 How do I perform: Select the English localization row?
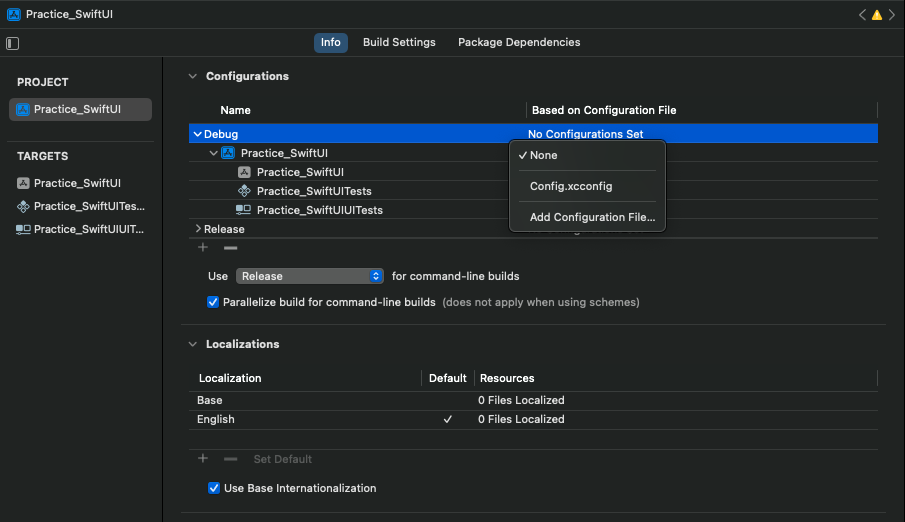(533, 419)
